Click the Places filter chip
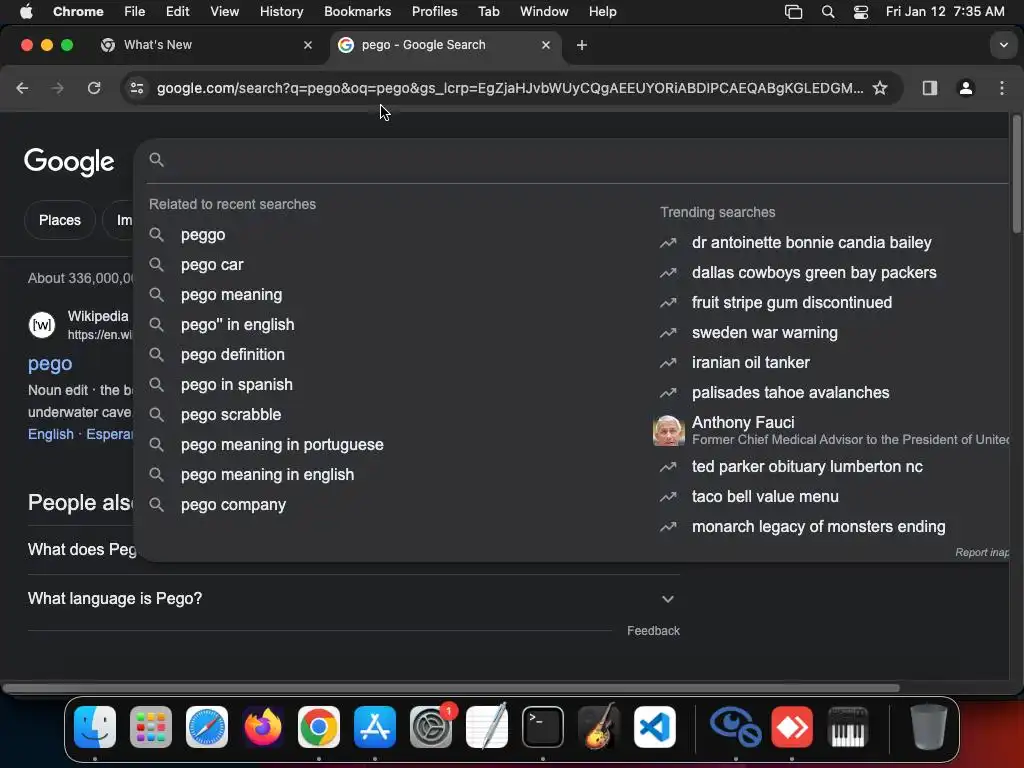 tap(60, 220)
